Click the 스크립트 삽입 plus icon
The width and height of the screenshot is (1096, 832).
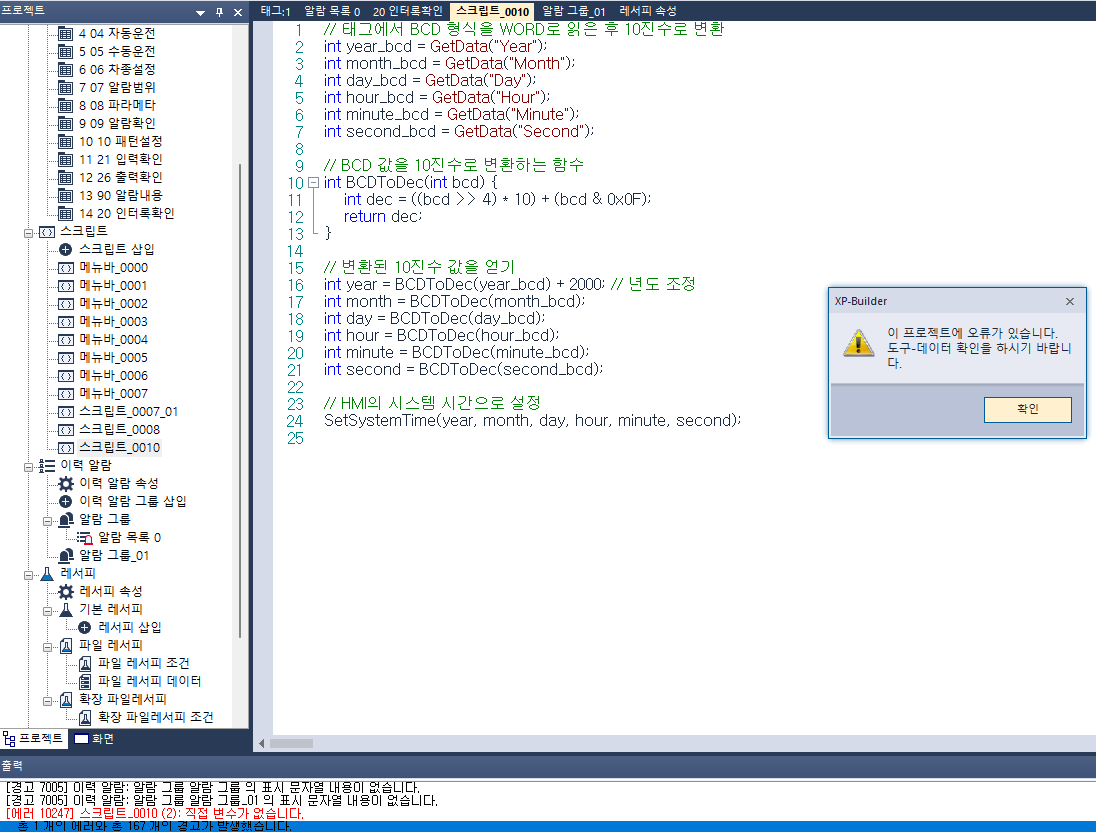coord(63,249)
